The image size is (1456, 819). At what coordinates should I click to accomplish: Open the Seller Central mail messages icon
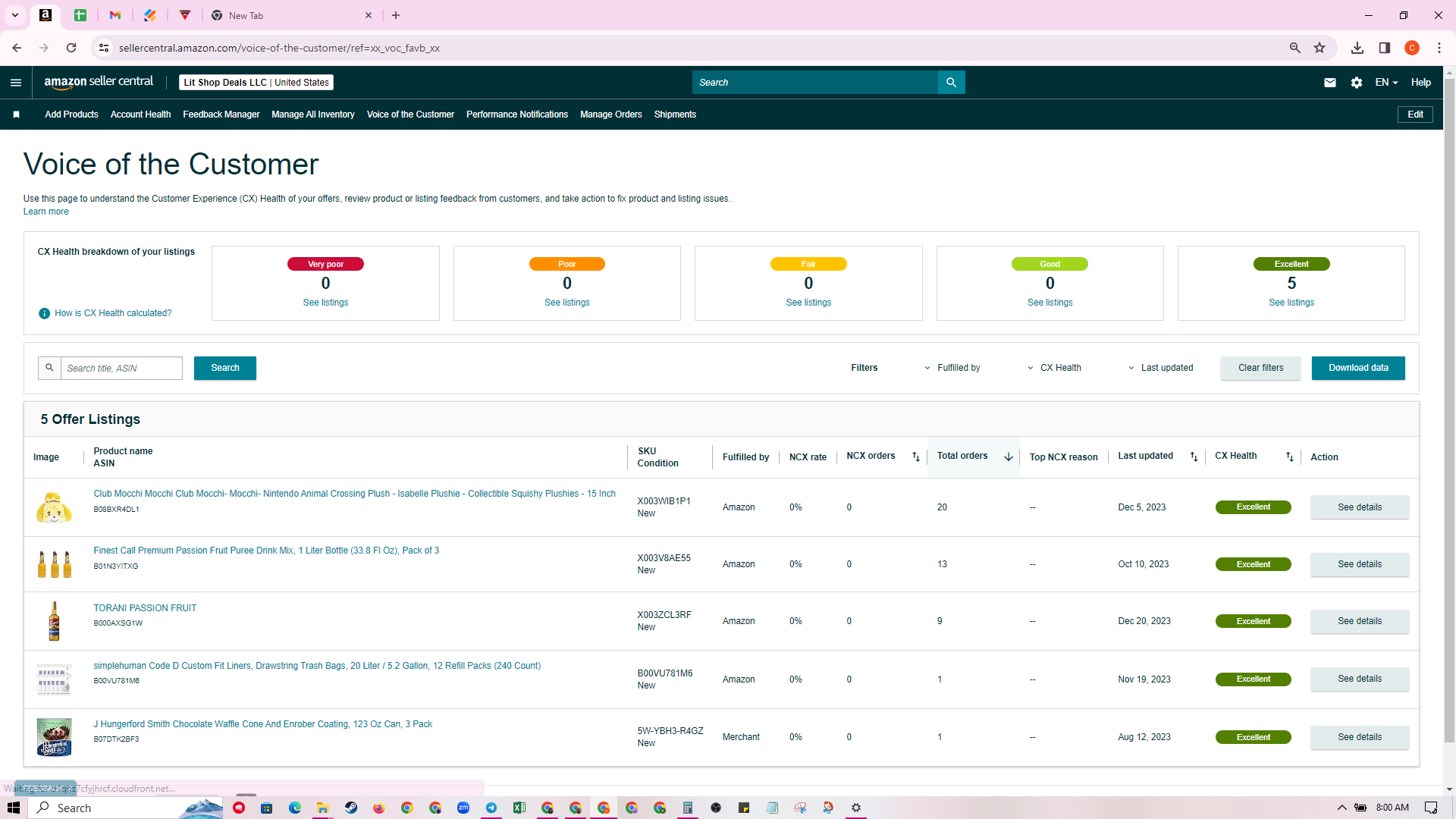point(1330,83)
